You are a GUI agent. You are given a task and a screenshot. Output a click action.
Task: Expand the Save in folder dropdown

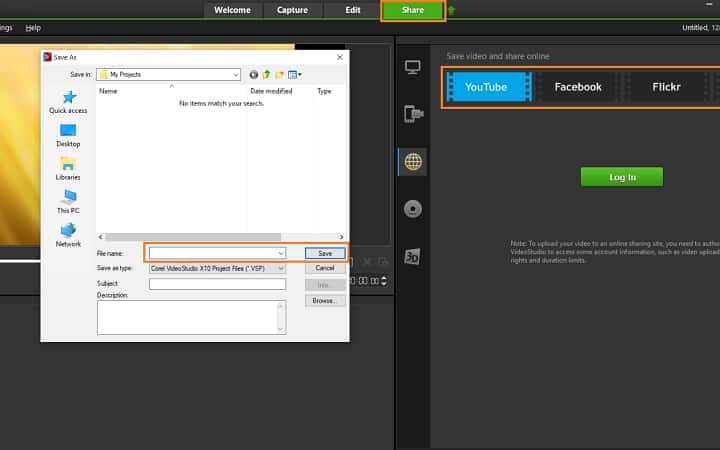pos(235,74)
